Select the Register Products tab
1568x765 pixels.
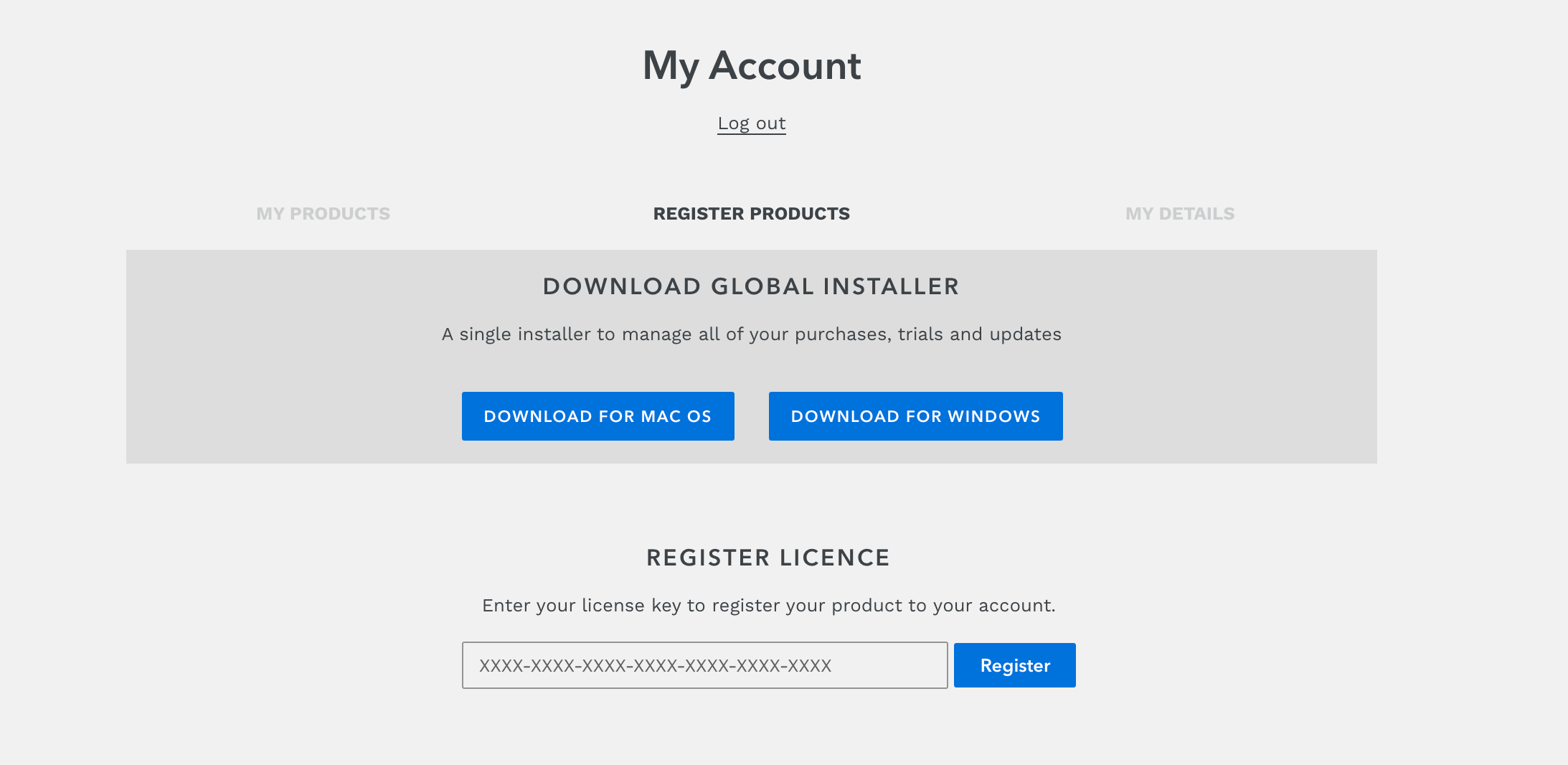point(751,214)
